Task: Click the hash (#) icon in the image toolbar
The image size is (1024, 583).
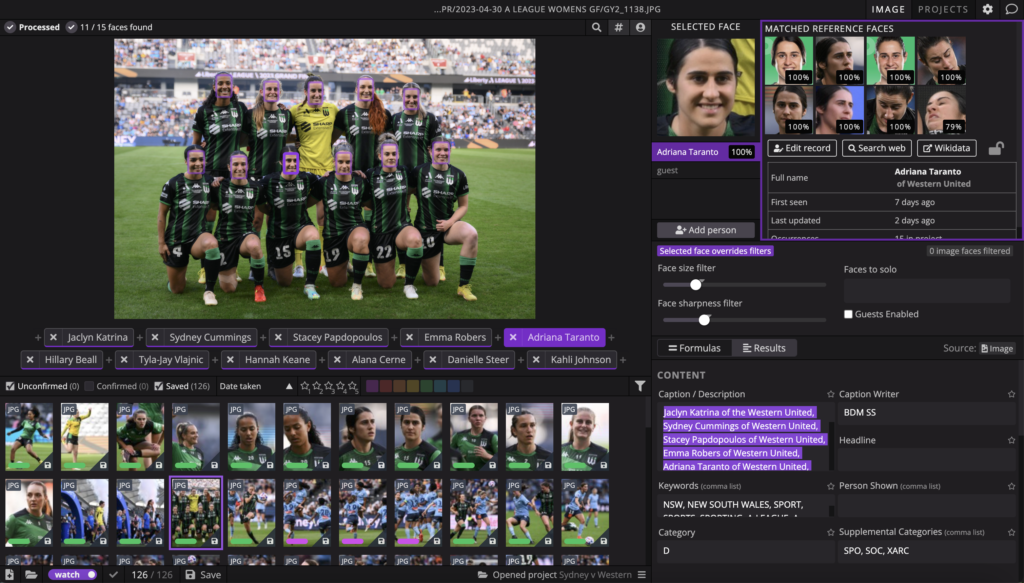Action: point(619,28)
